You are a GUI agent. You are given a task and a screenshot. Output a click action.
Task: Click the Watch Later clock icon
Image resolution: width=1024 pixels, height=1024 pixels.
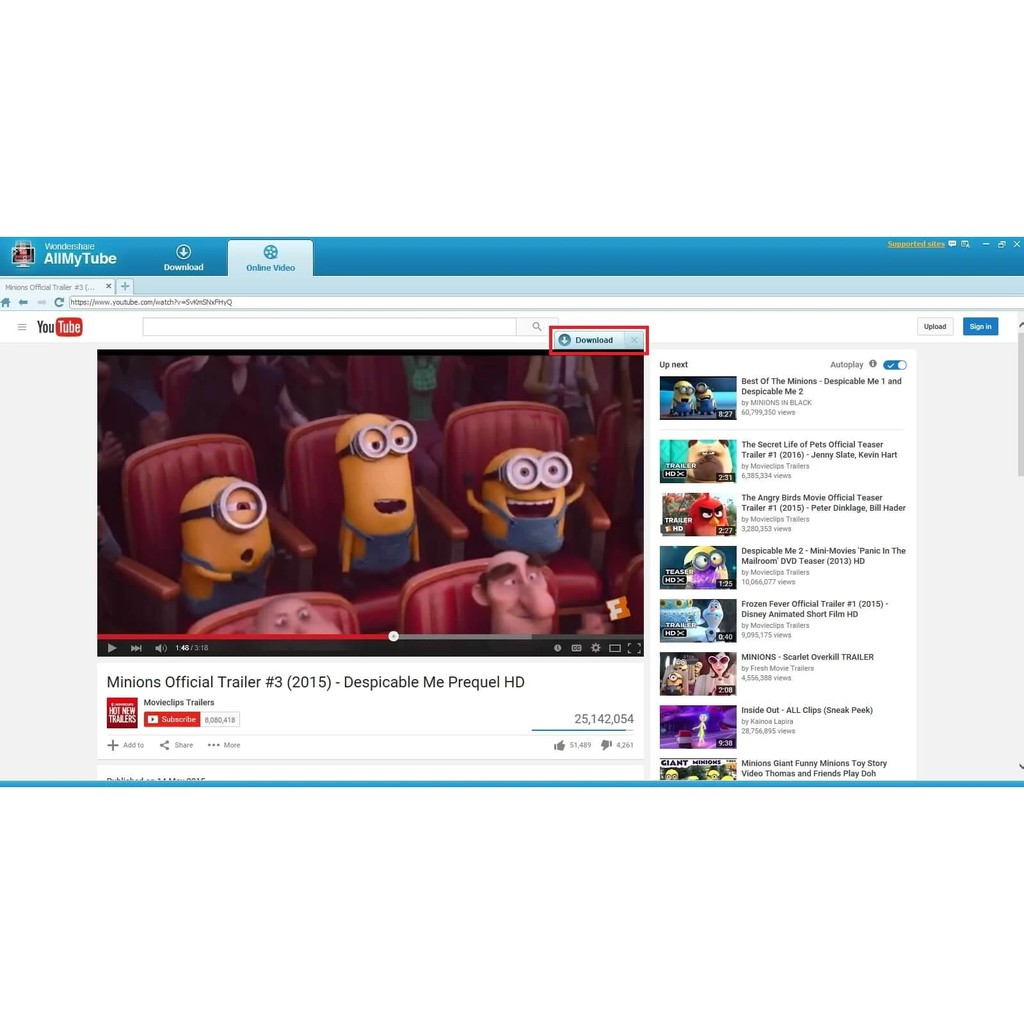[x=557, y=648]
